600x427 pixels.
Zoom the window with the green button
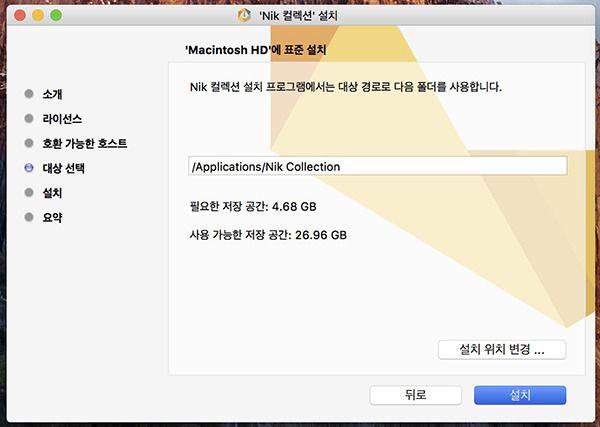click(56, 15)
